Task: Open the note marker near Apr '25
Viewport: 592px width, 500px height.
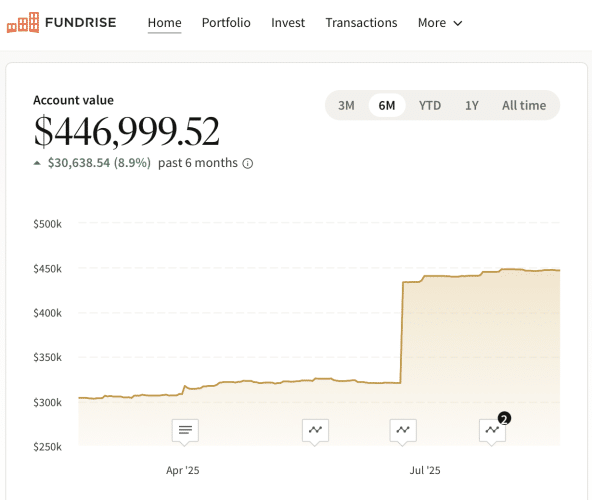Action: (185, 431)
